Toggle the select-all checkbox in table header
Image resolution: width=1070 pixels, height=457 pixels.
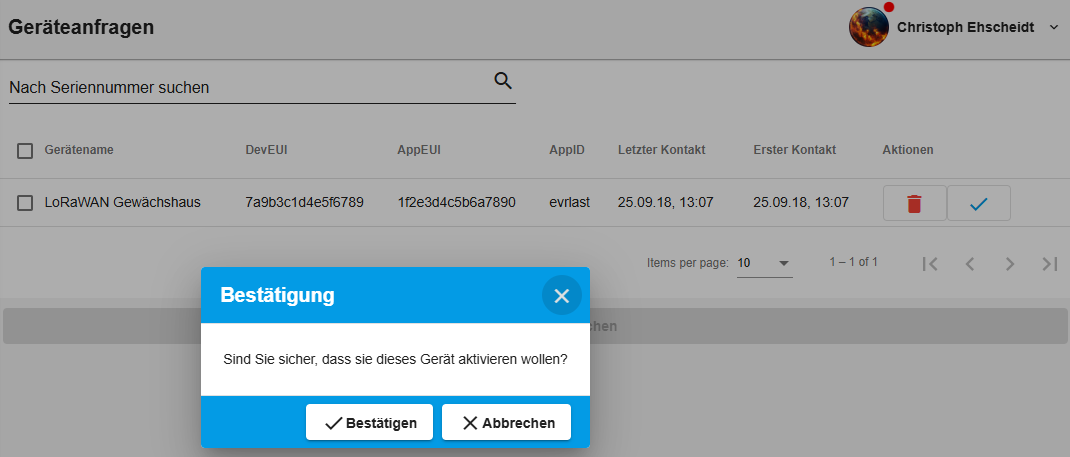[25, 151]
